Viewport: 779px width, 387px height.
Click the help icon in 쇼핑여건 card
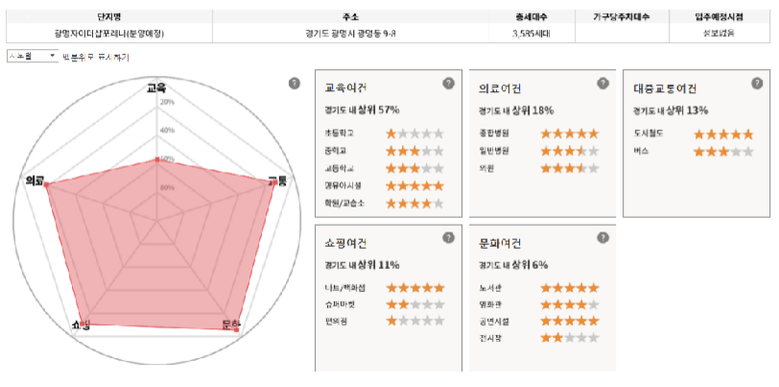(448, 238)
